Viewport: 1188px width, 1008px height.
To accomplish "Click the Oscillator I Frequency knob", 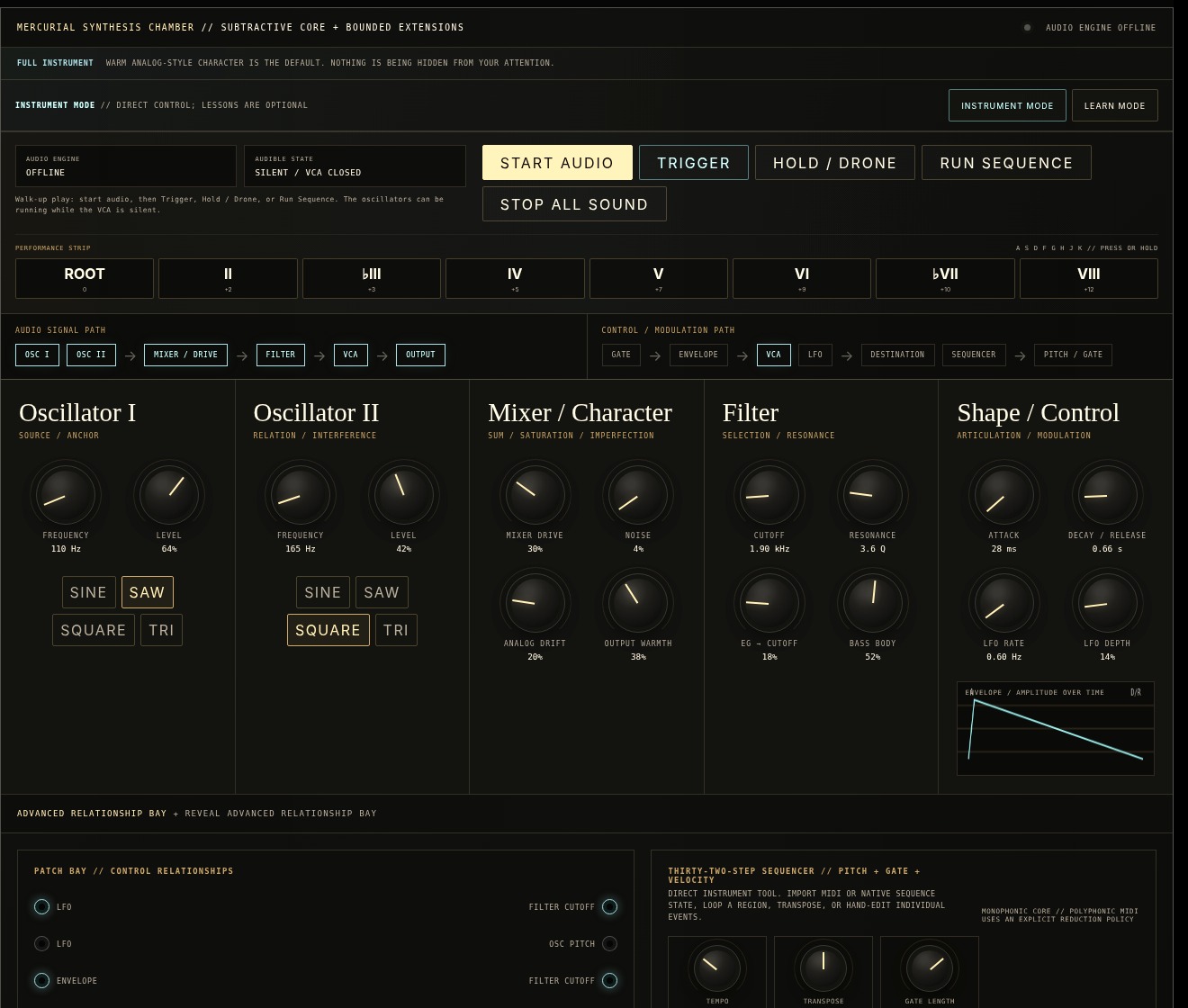I will coord(66,495).
